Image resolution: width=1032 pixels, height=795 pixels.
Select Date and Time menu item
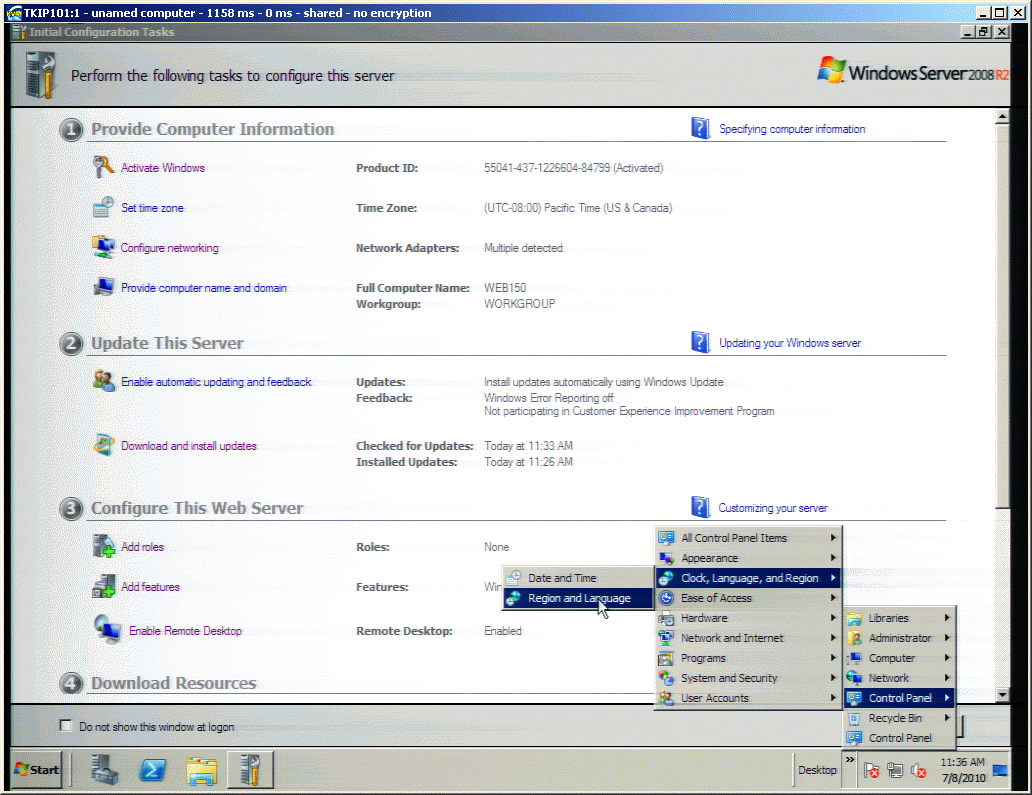click(x=579, y=578)
